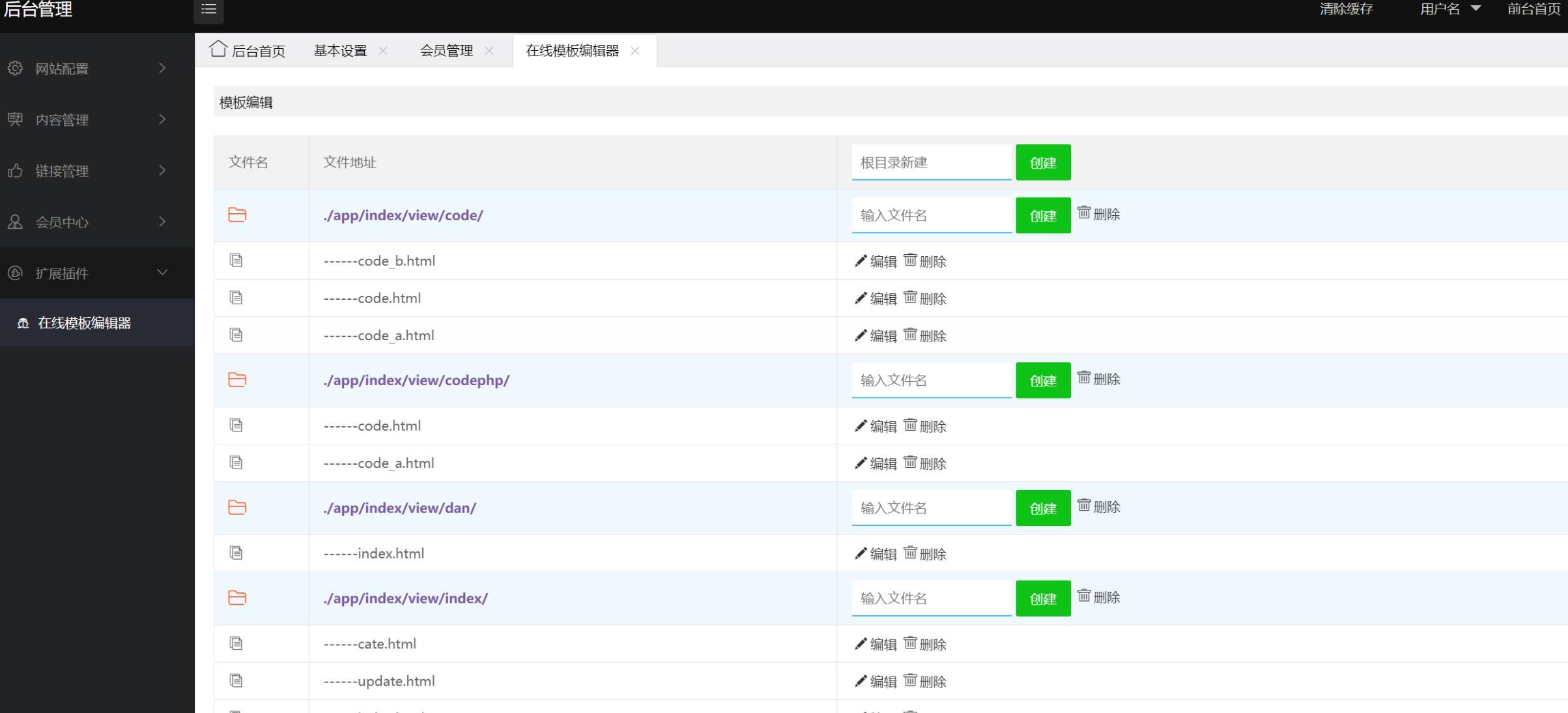This screenshot has height=713, width=1568.
Task: Edit cate.html template
Action: pyautogui.click(x=876, y=644)
